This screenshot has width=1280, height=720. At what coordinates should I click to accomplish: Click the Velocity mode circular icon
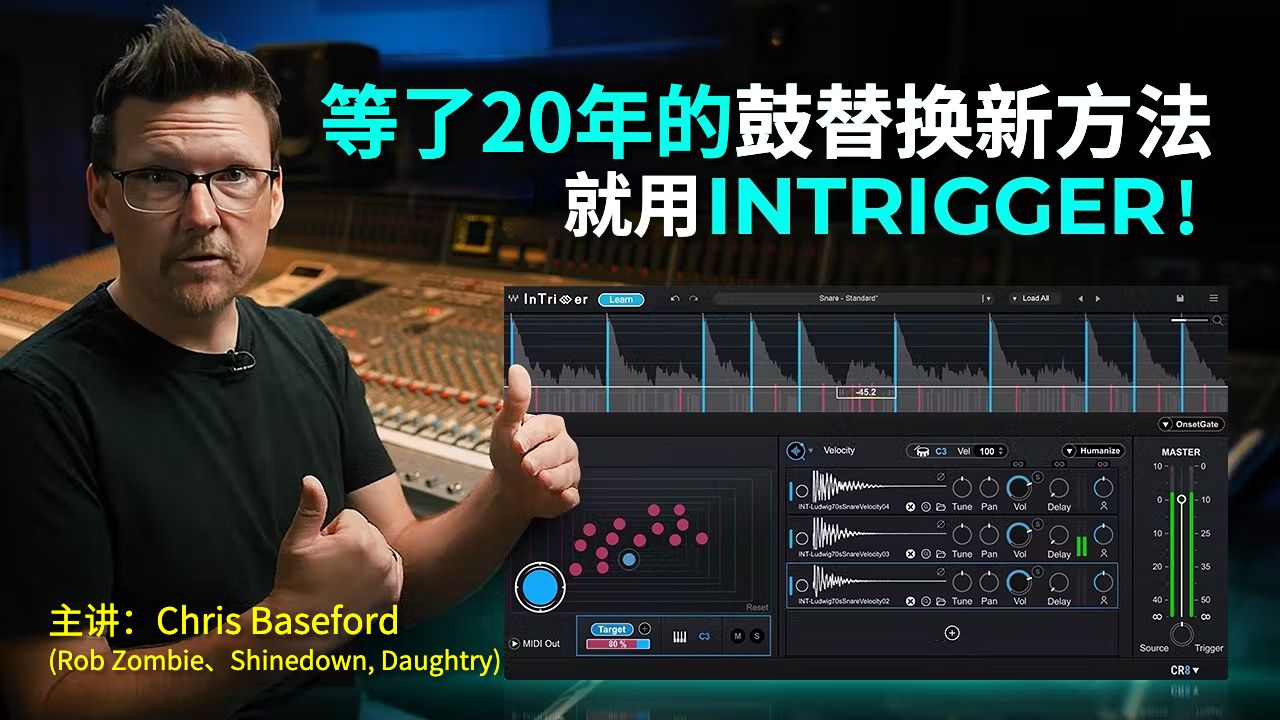796,450
